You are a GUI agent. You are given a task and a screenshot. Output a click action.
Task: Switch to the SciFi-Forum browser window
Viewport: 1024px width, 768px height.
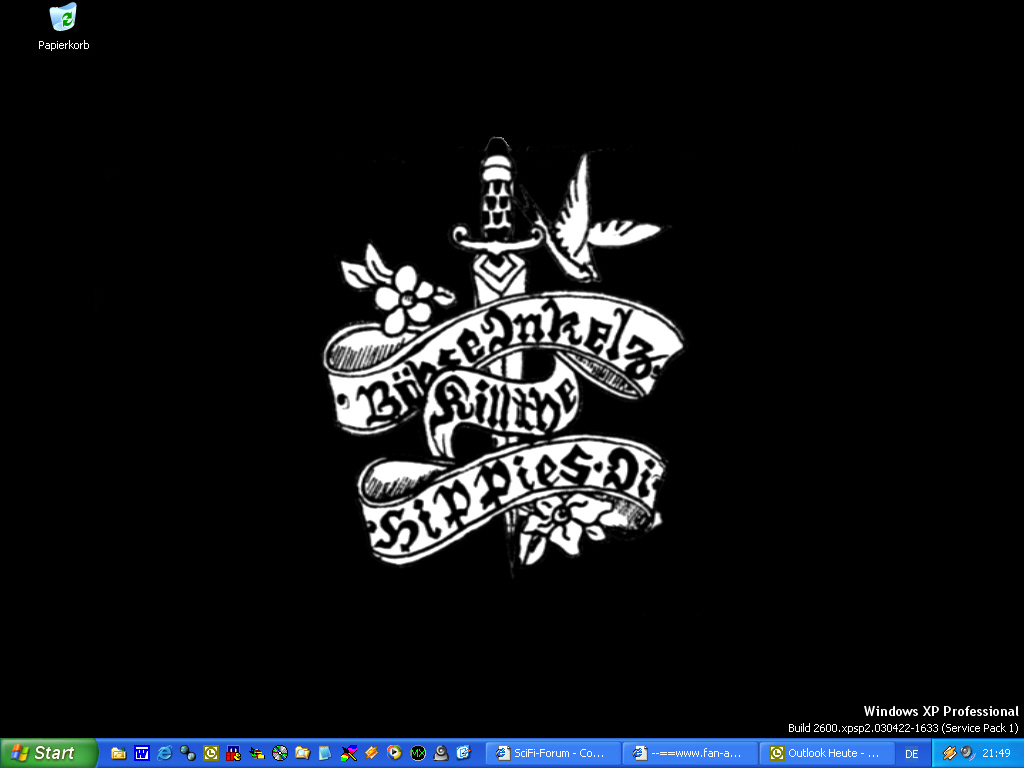pyautogui.click(x=551, y=753)
